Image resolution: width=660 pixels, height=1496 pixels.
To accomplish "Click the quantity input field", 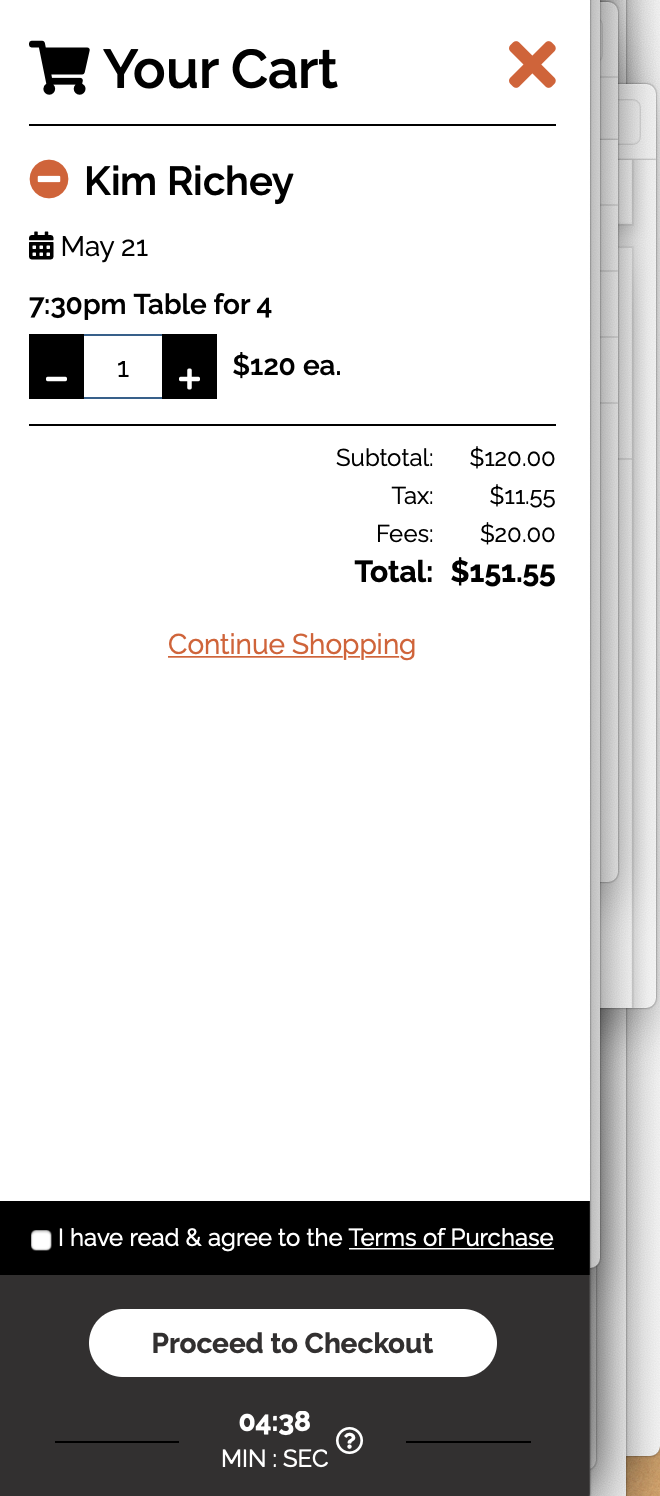I will pos(123,367).
